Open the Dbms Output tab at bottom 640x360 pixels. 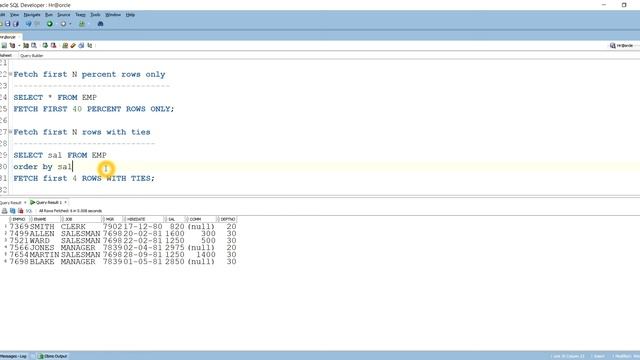click(53, 356)
